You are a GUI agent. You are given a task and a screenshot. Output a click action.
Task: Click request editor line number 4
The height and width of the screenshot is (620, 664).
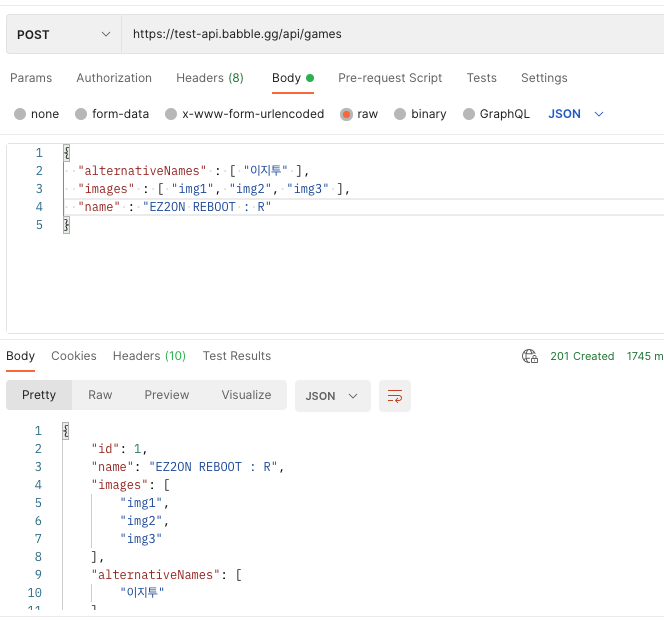pos(39,207)
